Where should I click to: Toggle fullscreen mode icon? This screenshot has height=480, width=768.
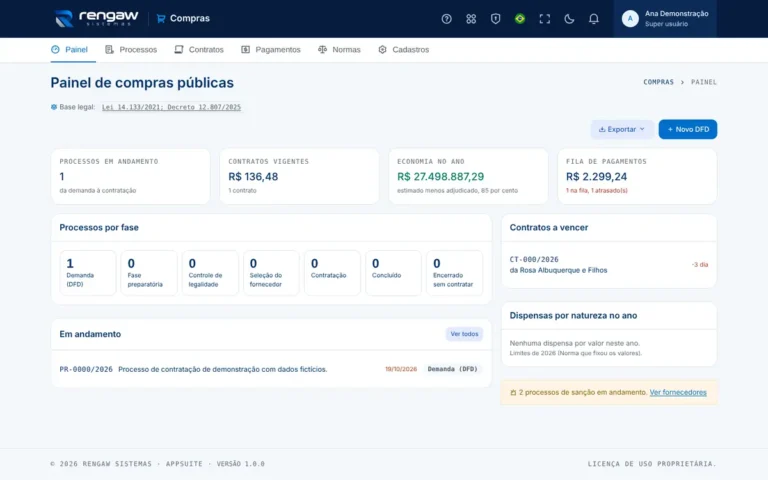[544, 19]
